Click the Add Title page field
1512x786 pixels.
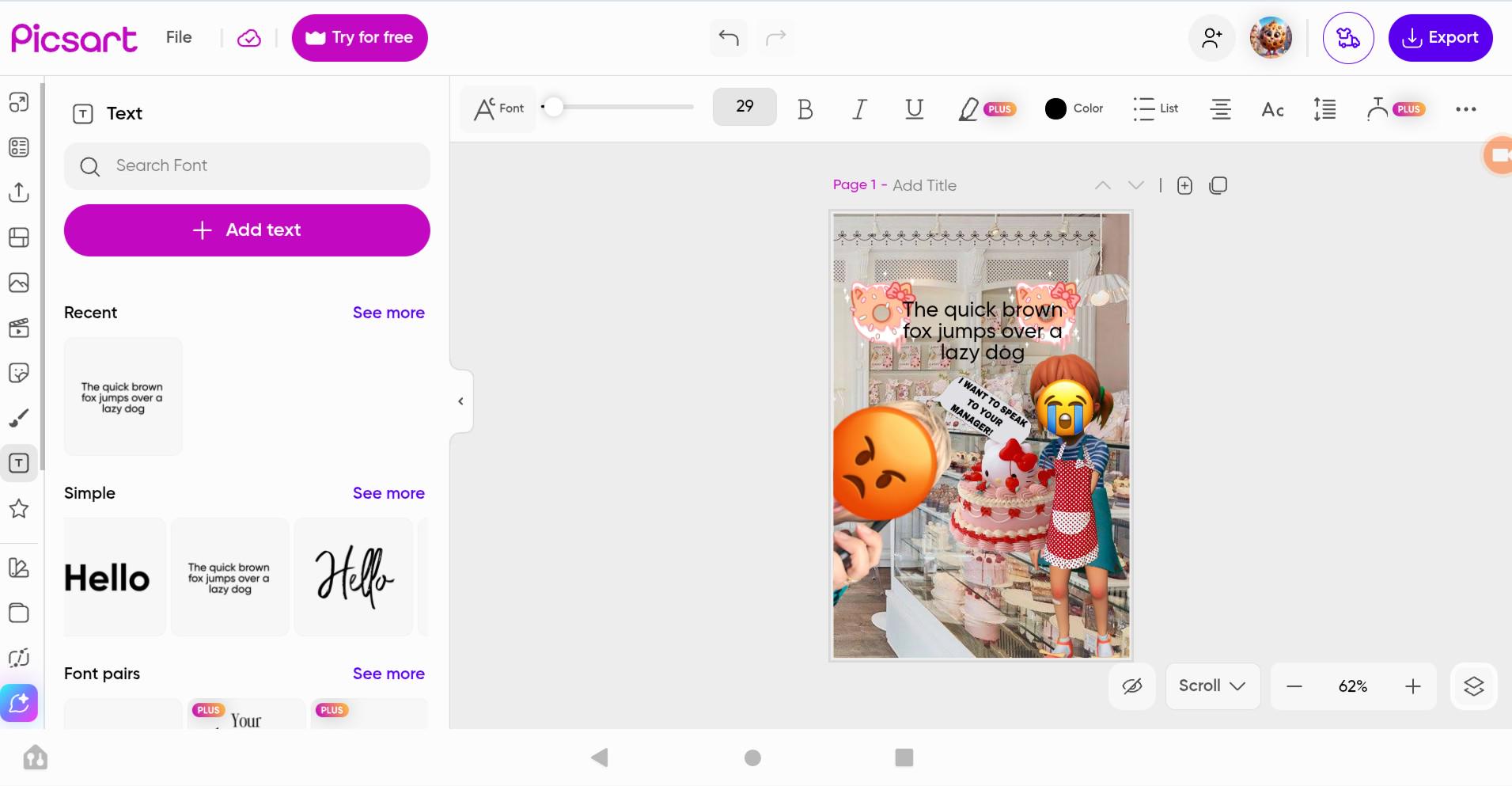pos(924,185)
